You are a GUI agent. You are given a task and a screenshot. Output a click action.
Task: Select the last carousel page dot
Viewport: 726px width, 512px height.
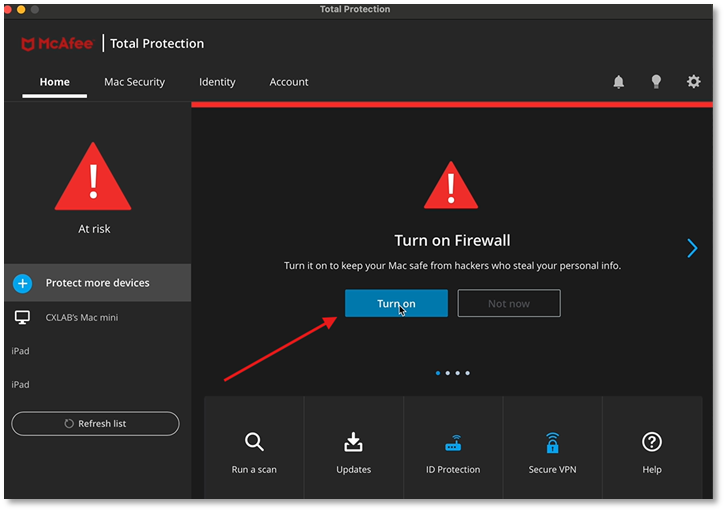467,373
